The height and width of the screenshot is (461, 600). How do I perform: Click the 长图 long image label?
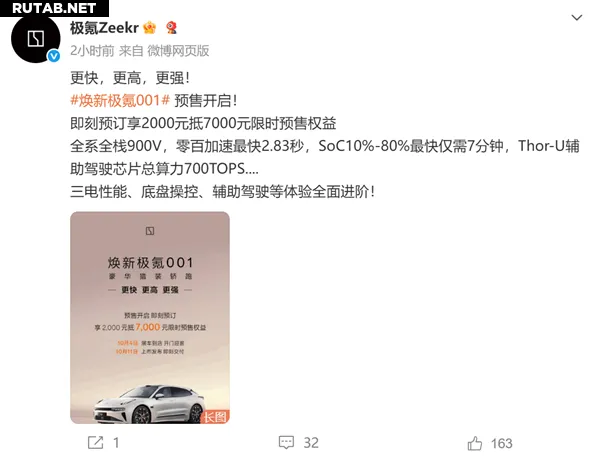(x=215, y=417)
